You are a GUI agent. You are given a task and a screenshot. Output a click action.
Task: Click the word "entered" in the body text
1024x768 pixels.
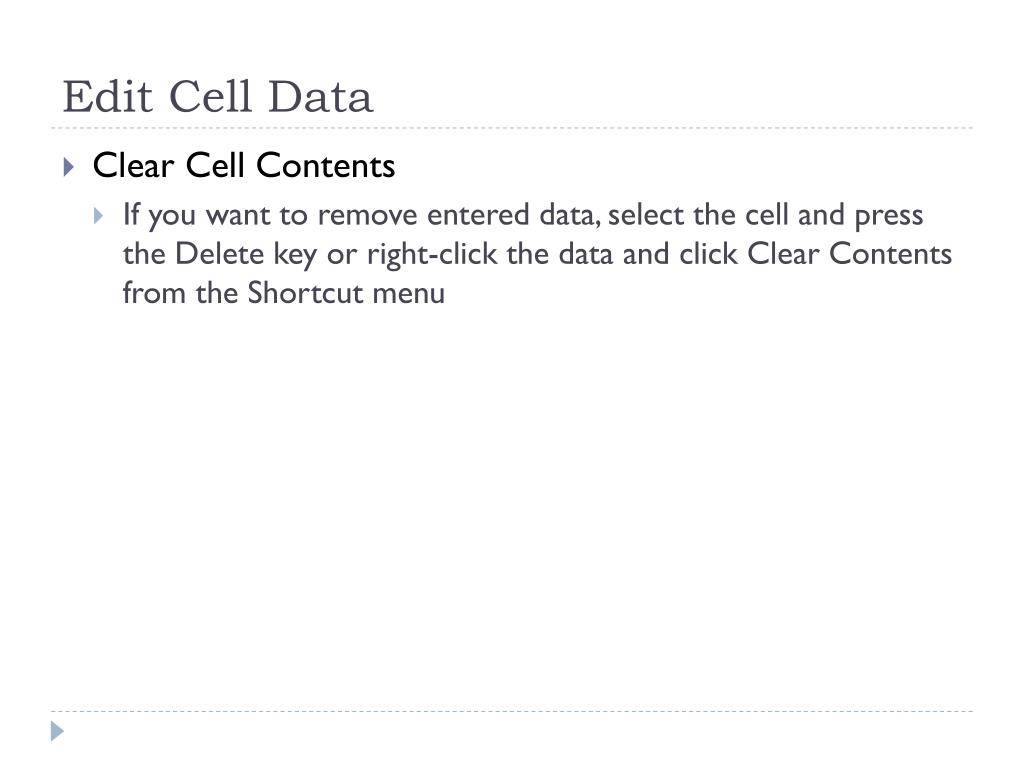tap(478, 215)
